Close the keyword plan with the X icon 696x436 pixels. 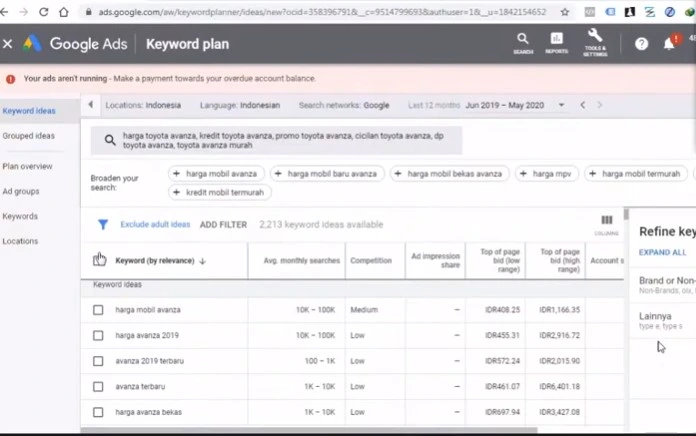click(x=8, y=44)
